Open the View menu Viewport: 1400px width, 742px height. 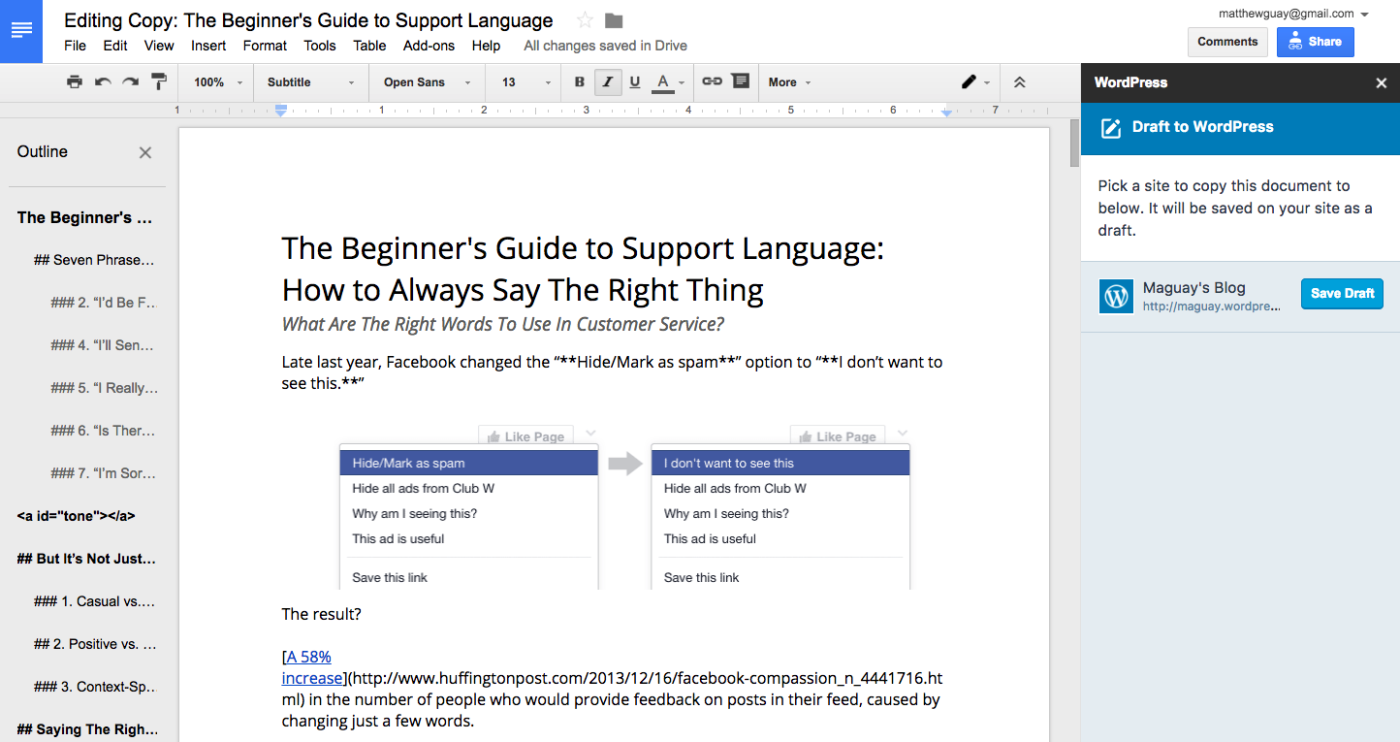(159, 45)
